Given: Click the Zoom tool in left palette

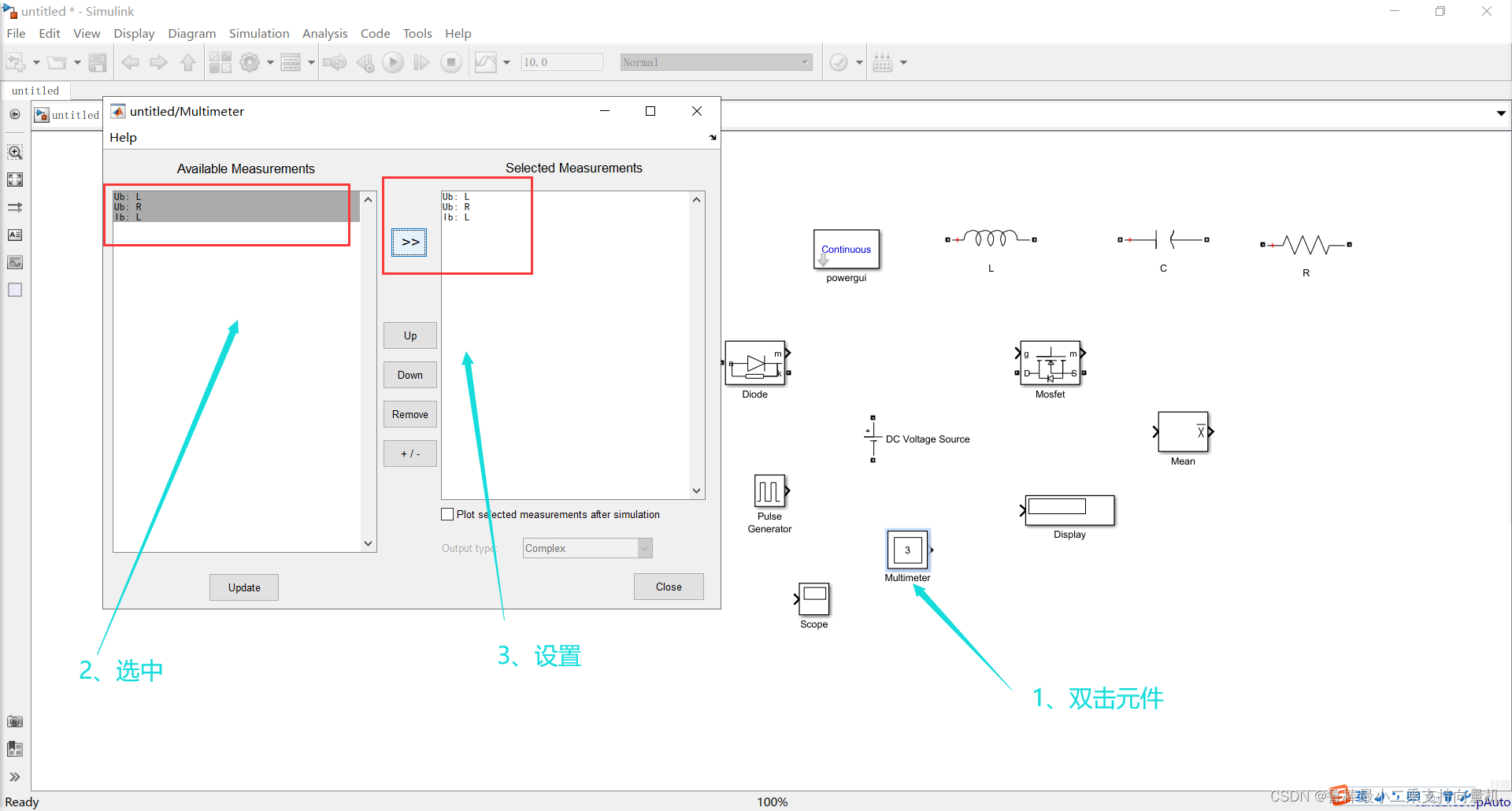Looking at the screenshot, I should pyautogui.click(x=15, y=152).
